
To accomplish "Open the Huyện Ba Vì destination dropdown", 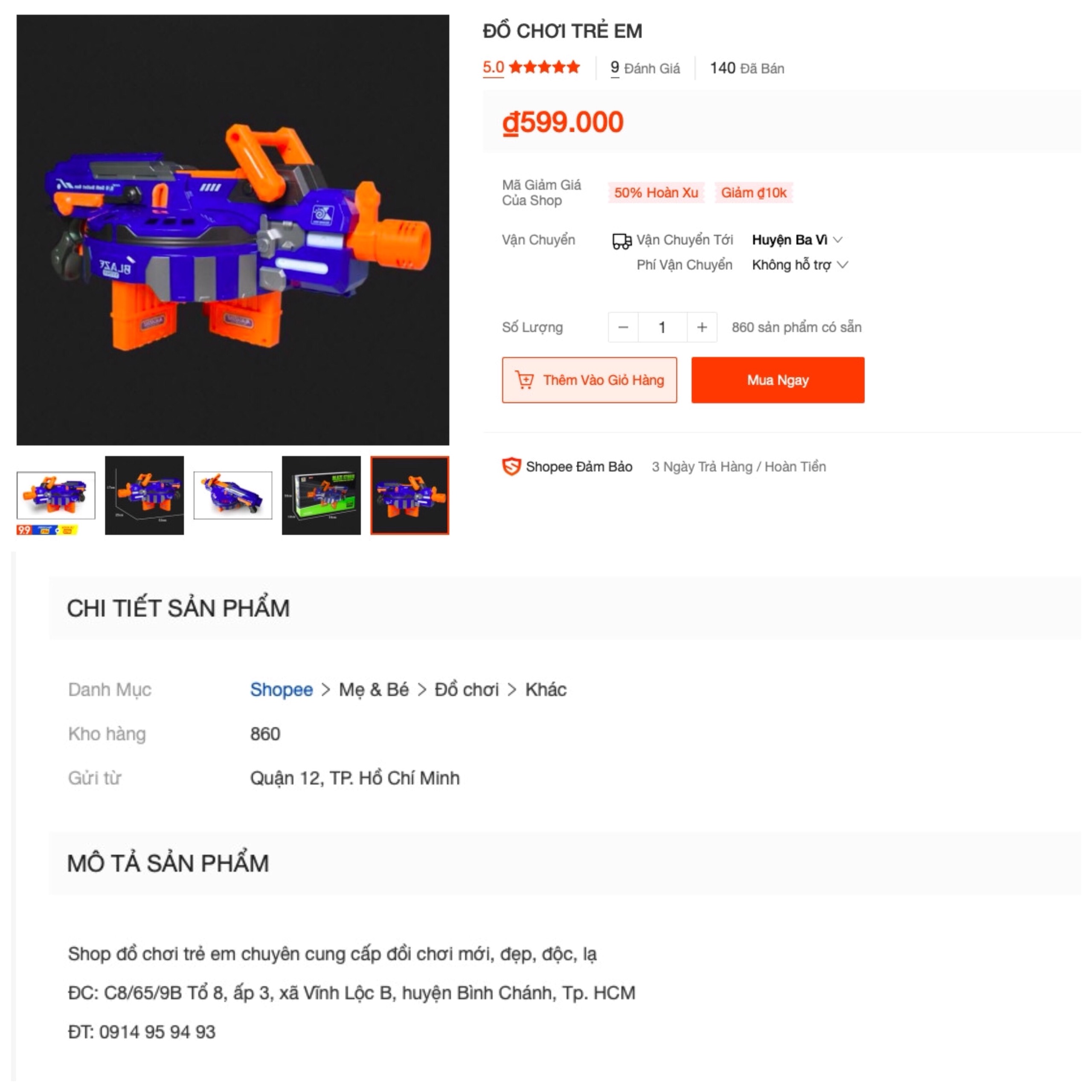I will coord(797,240).
